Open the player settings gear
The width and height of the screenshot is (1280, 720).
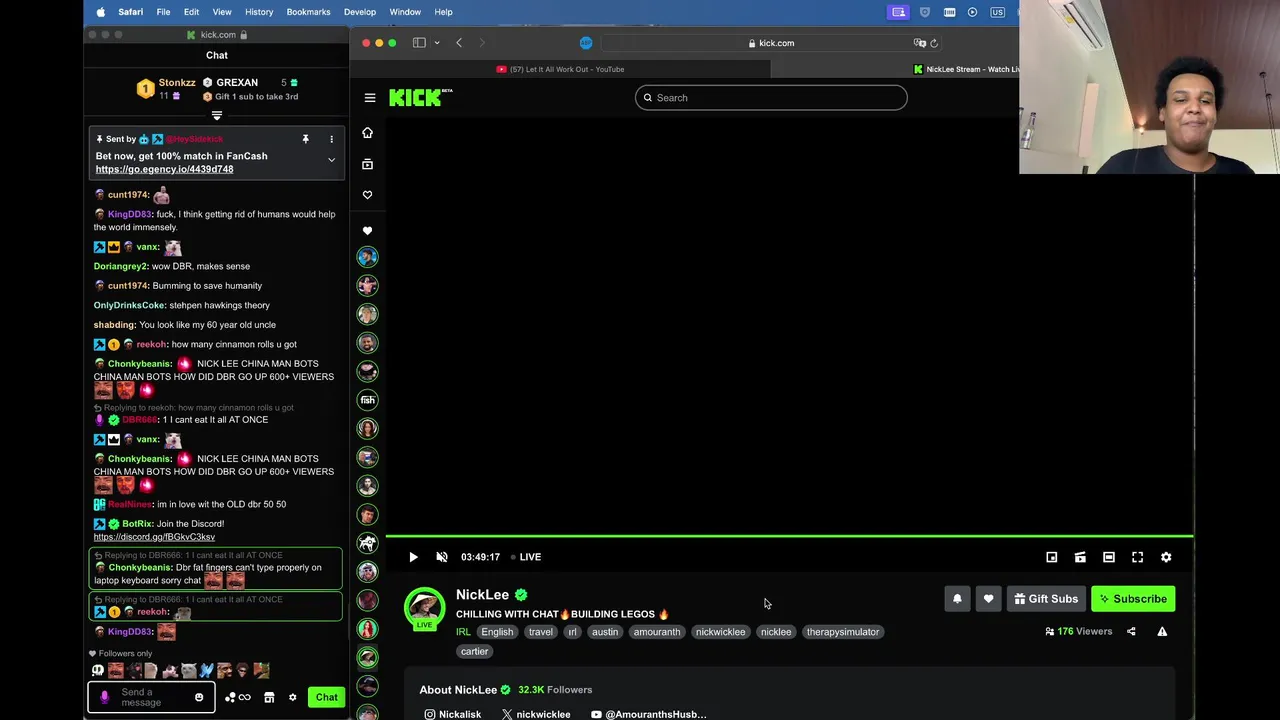[1166, 557]
